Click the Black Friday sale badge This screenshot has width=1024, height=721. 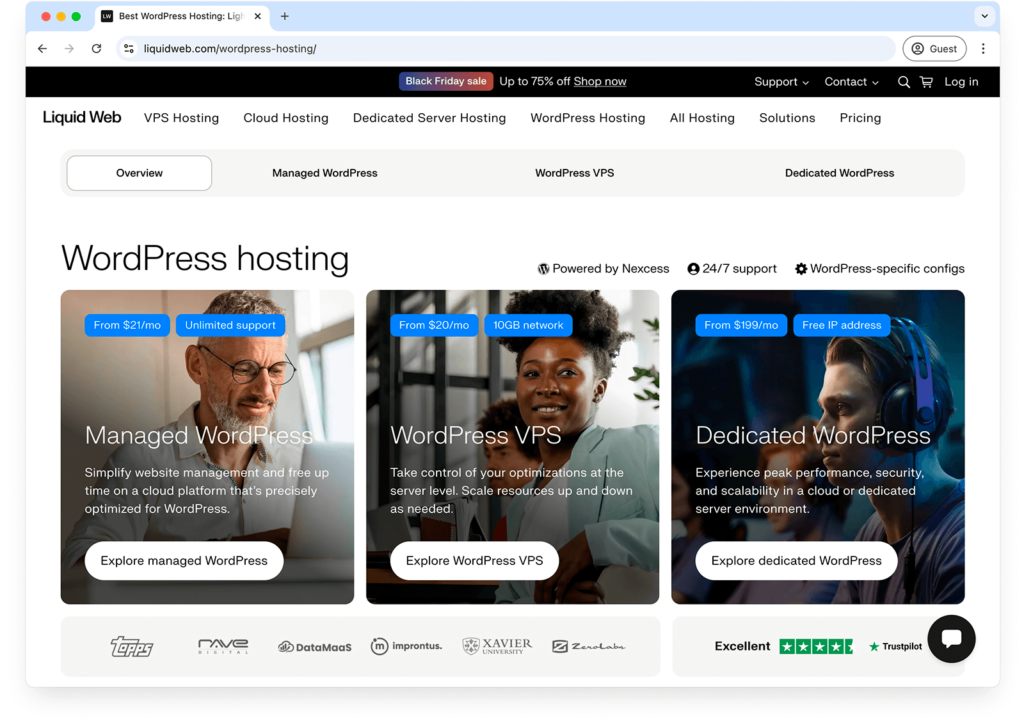[446, 81]
